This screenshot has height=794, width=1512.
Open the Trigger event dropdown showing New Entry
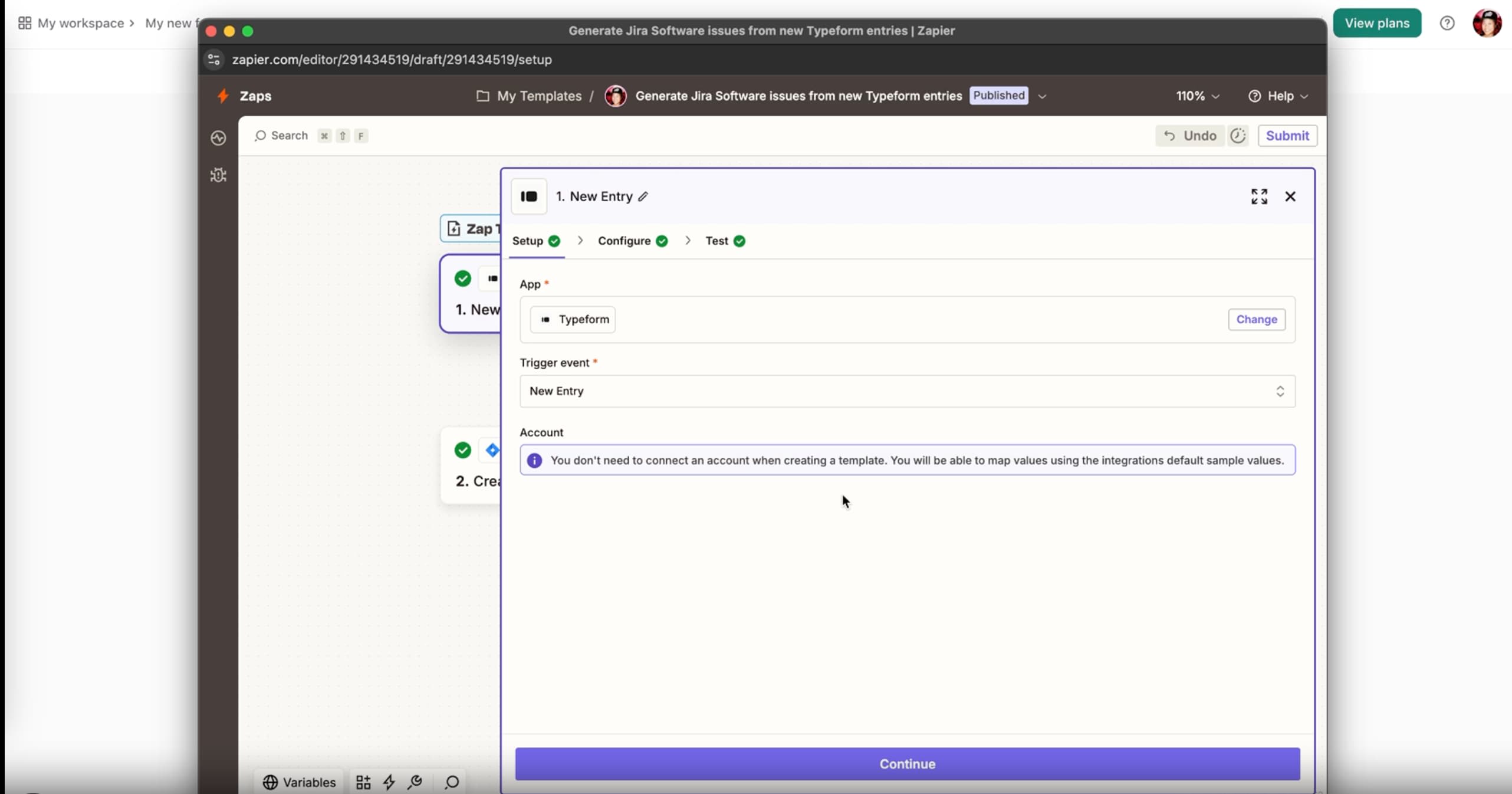pos(908,391)
